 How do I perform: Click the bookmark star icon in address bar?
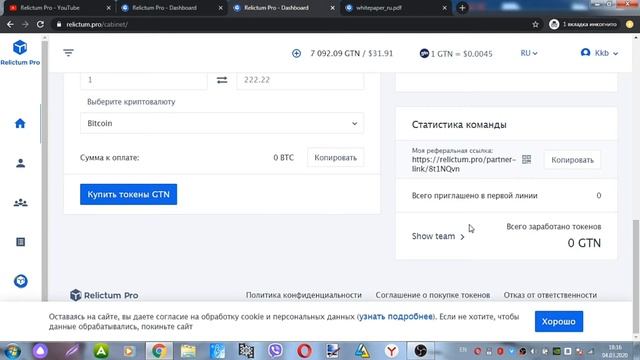536,24
